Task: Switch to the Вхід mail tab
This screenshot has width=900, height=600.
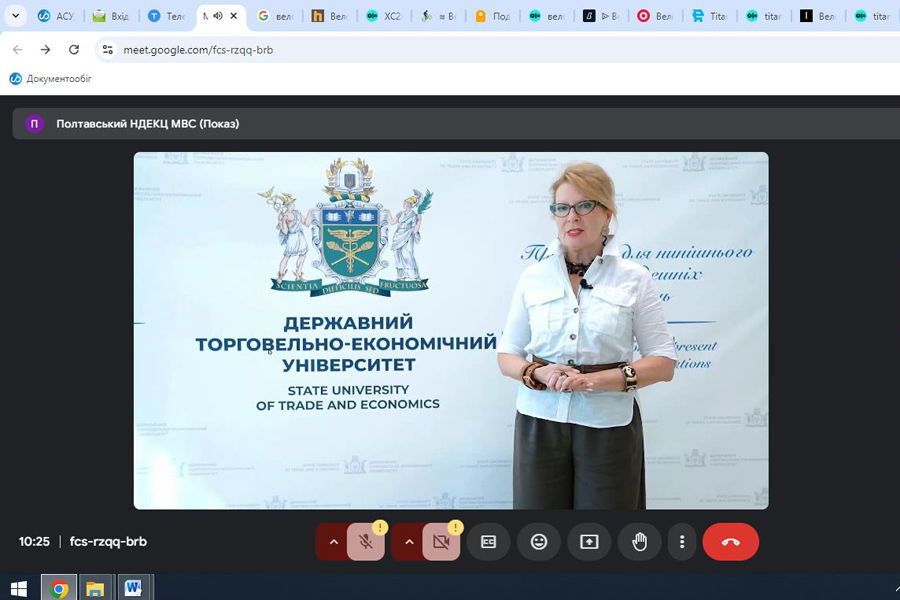Action: click(x=112, y=16)
